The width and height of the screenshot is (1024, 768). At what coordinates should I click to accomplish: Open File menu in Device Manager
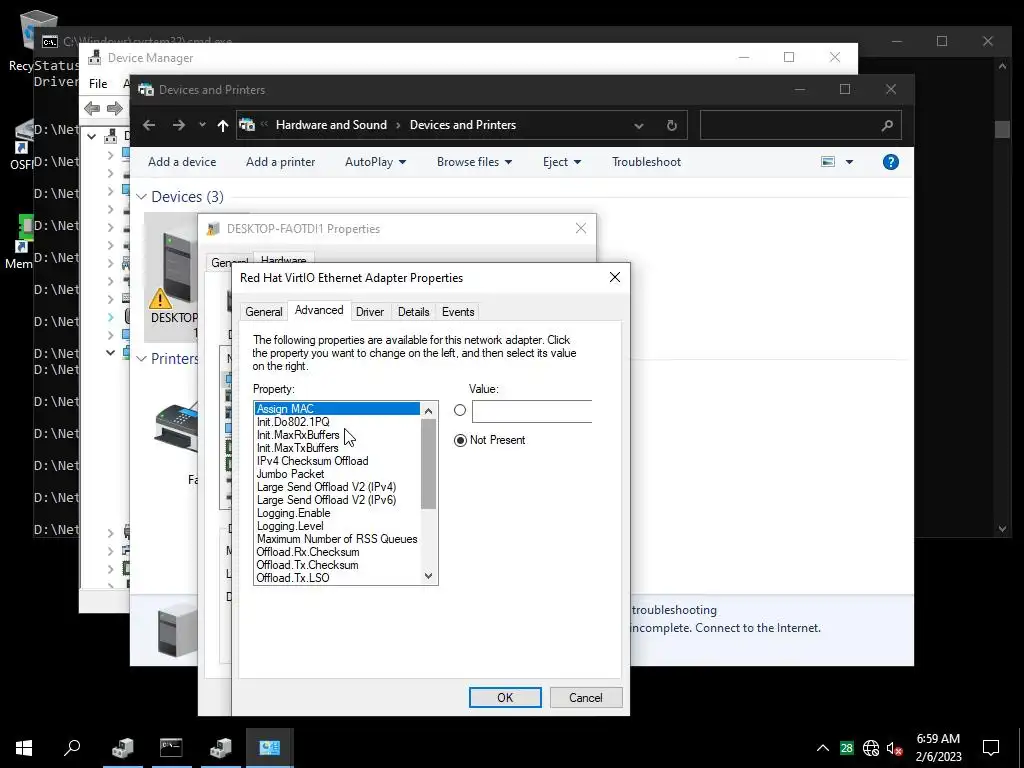[98, 84]
